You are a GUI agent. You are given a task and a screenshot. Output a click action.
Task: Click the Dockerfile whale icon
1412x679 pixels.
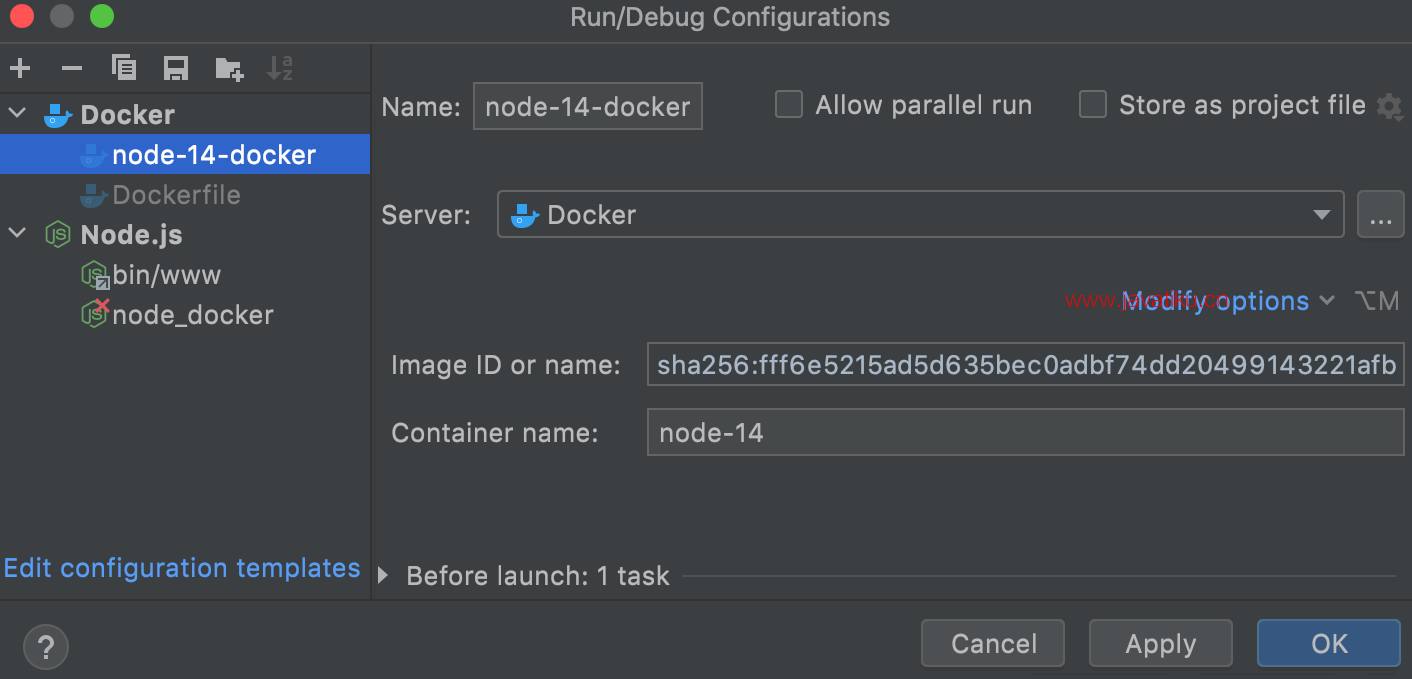tap(94, 195)
